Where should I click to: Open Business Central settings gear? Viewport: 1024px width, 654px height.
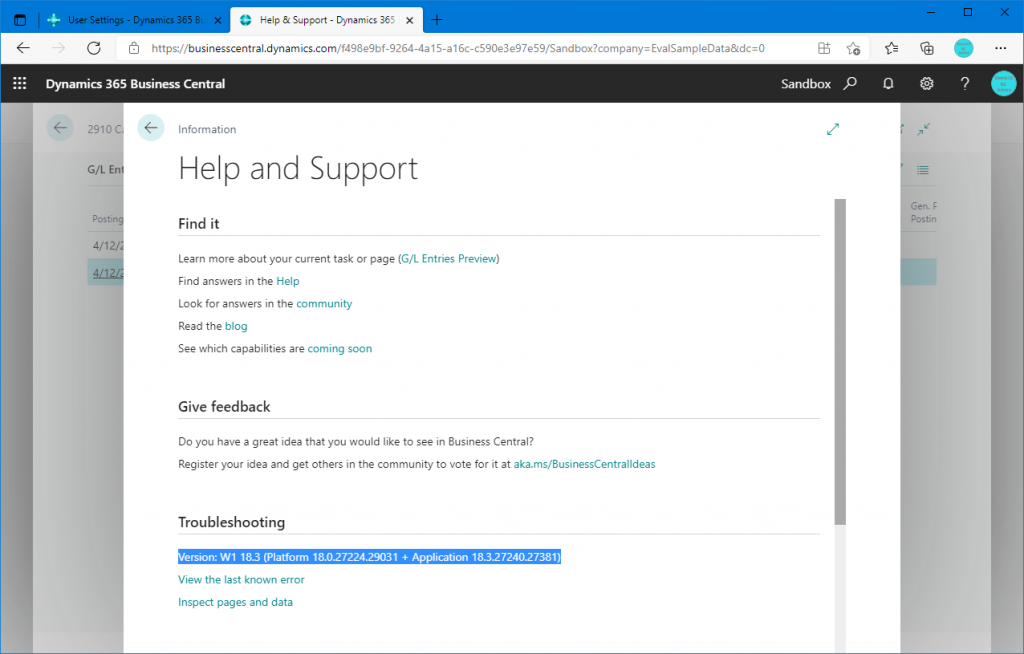[927, 84]
